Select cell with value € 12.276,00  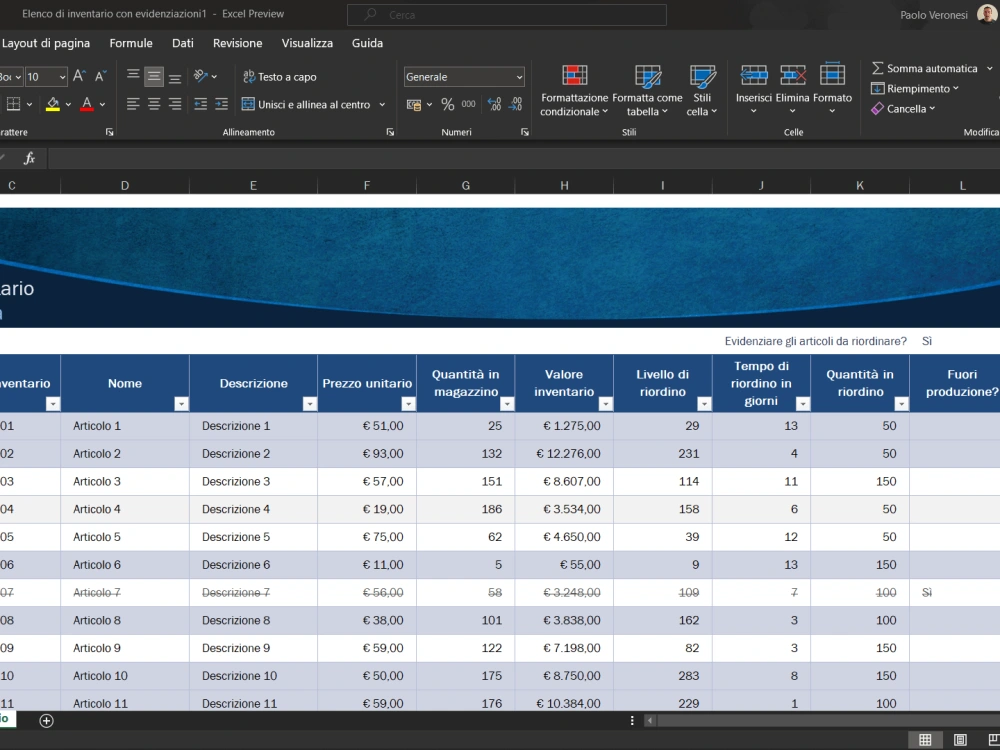point(564,453)
